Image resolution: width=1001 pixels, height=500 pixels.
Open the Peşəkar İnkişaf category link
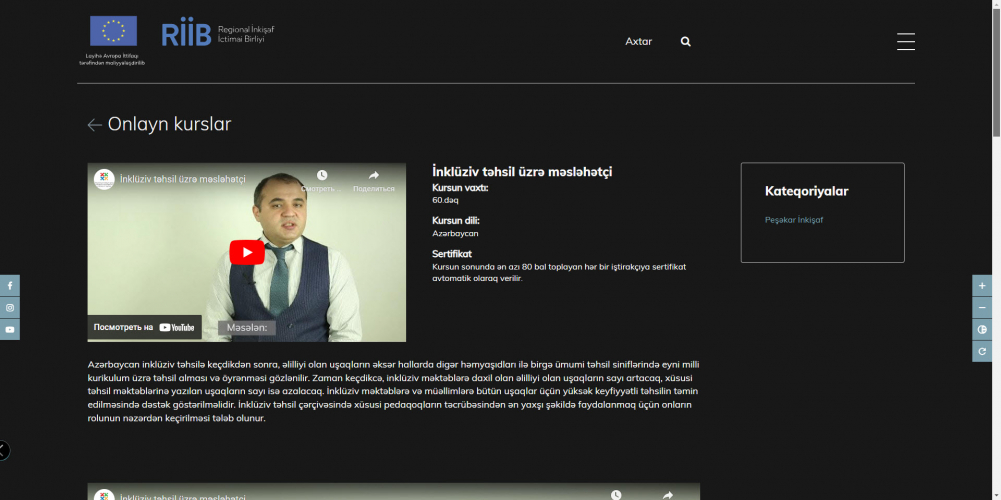pos(794,220)
